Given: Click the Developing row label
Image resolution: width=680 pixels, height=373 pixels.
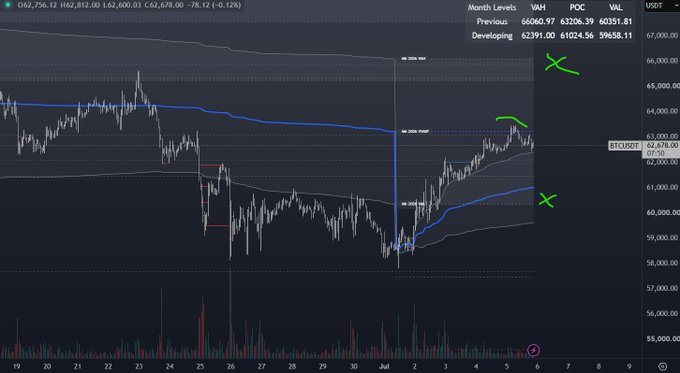Looking at the screenshot, I should coord(492,36).
